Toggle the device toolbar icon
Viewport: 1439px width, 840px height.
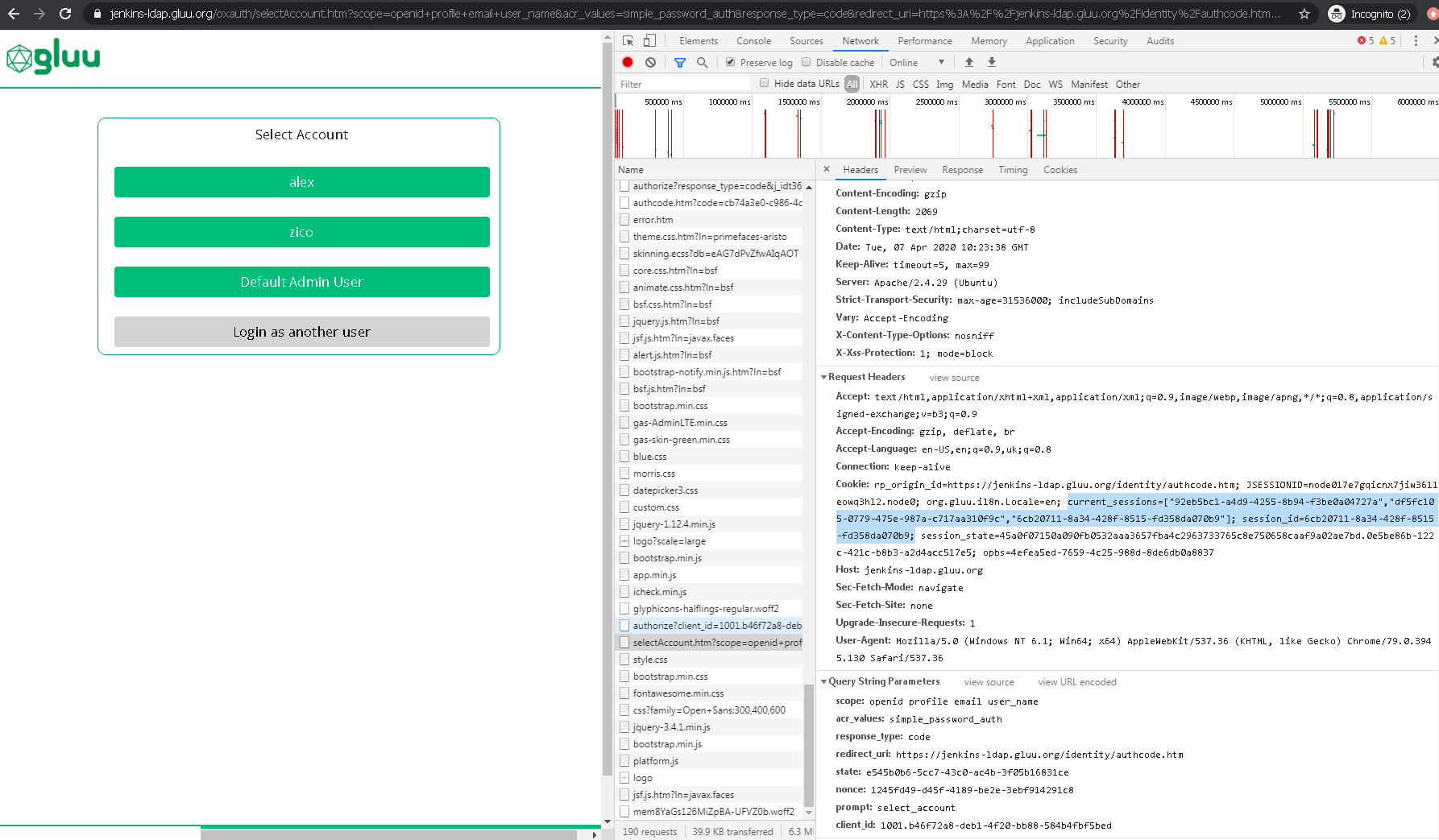click(649, 39)
